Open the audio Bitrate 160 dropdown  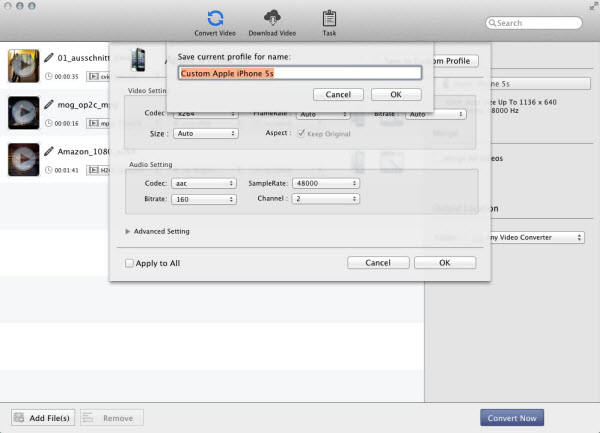[x=204, y=199]
